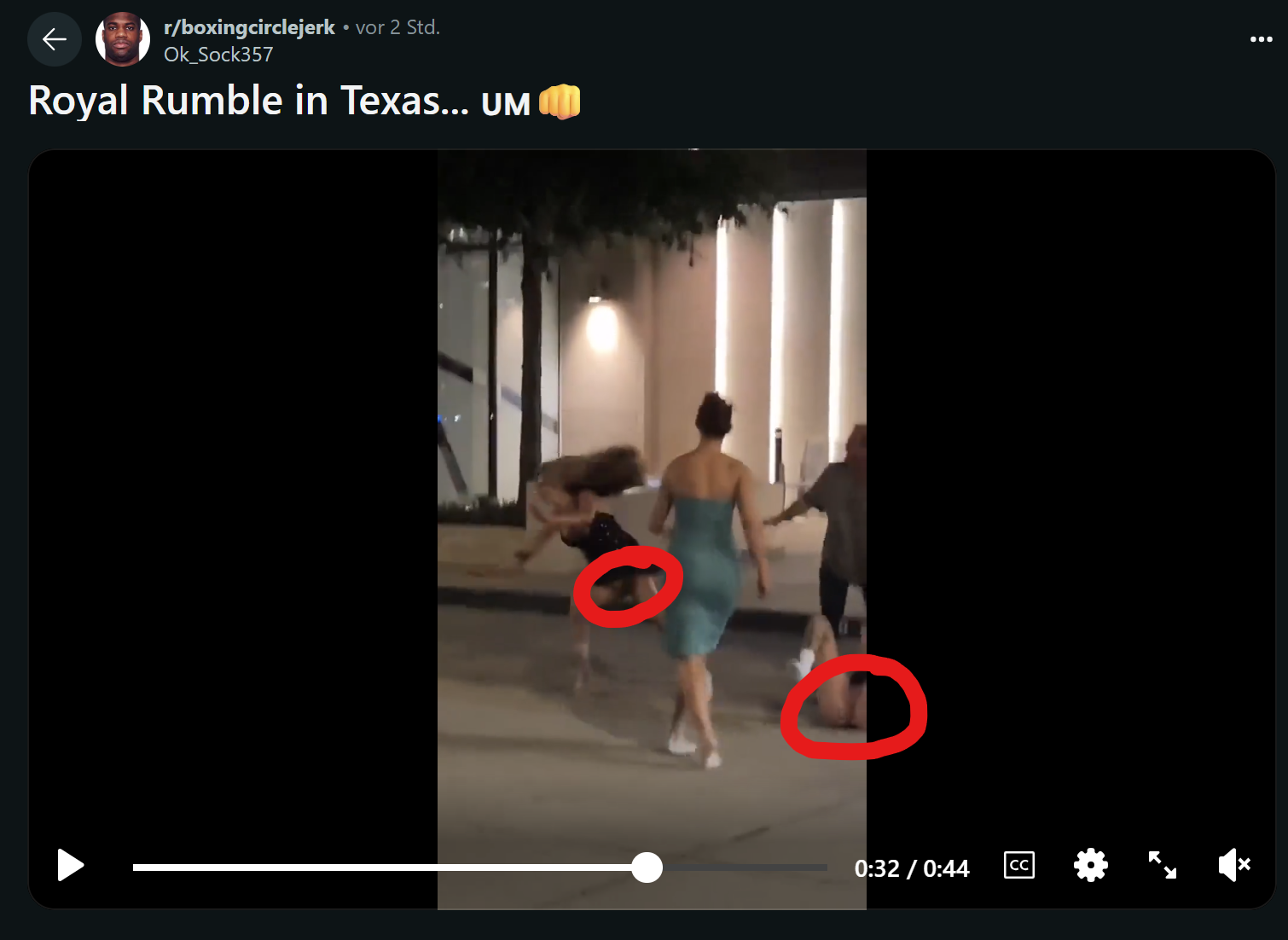The height and width of the screenshot is (940, 1288).
Task: Open the post options three-dot menu
Action: coord(1261,39)
